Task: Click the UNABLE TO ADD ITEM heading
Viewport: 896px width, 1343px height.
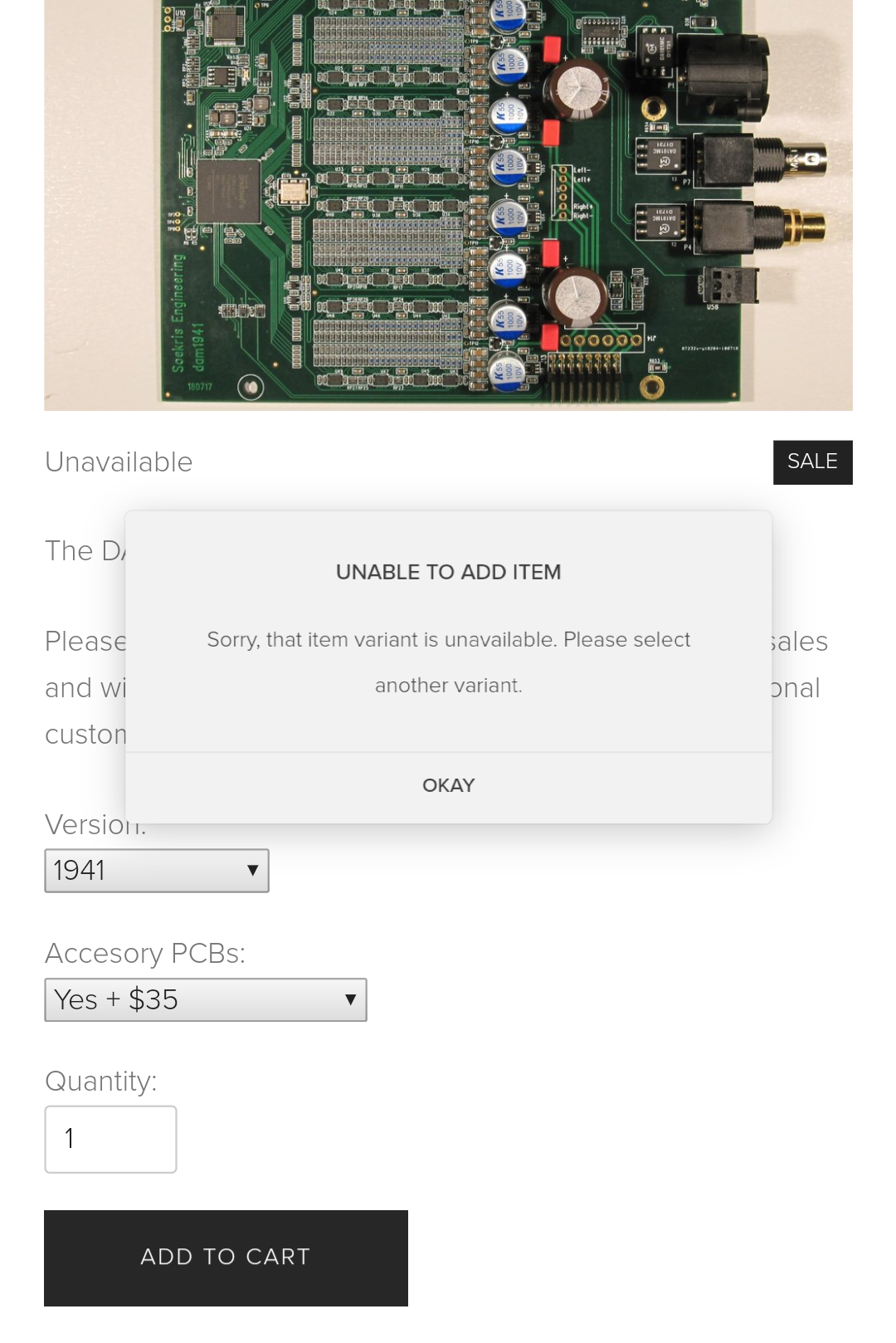Action: [x=448, y=572]
